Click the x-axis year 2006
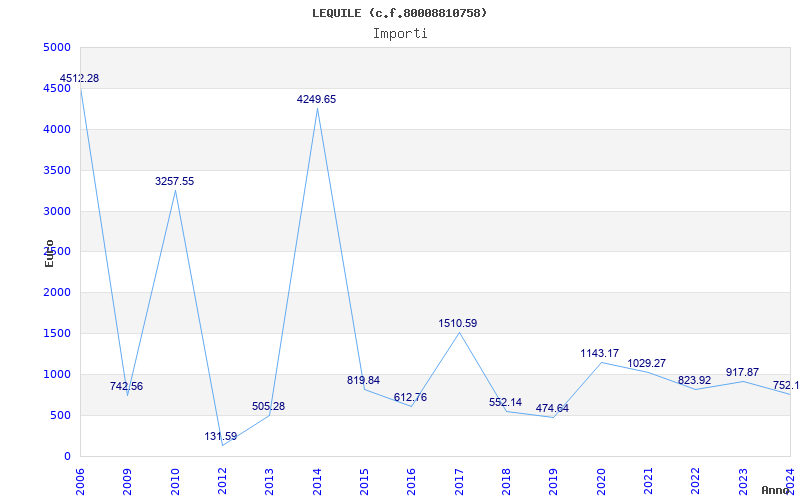 (80, 482)
